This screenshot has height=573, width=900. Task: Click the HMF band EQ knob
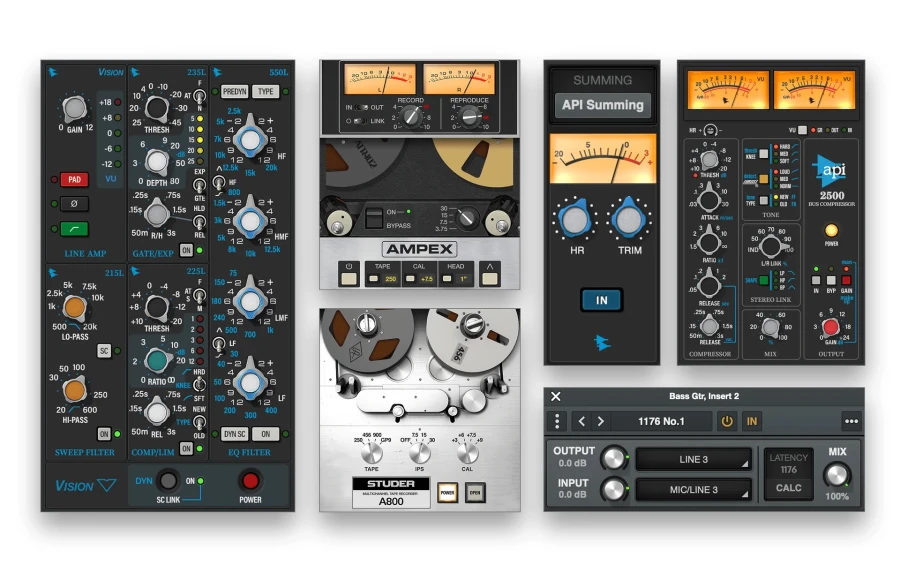(x=250, y=220)
